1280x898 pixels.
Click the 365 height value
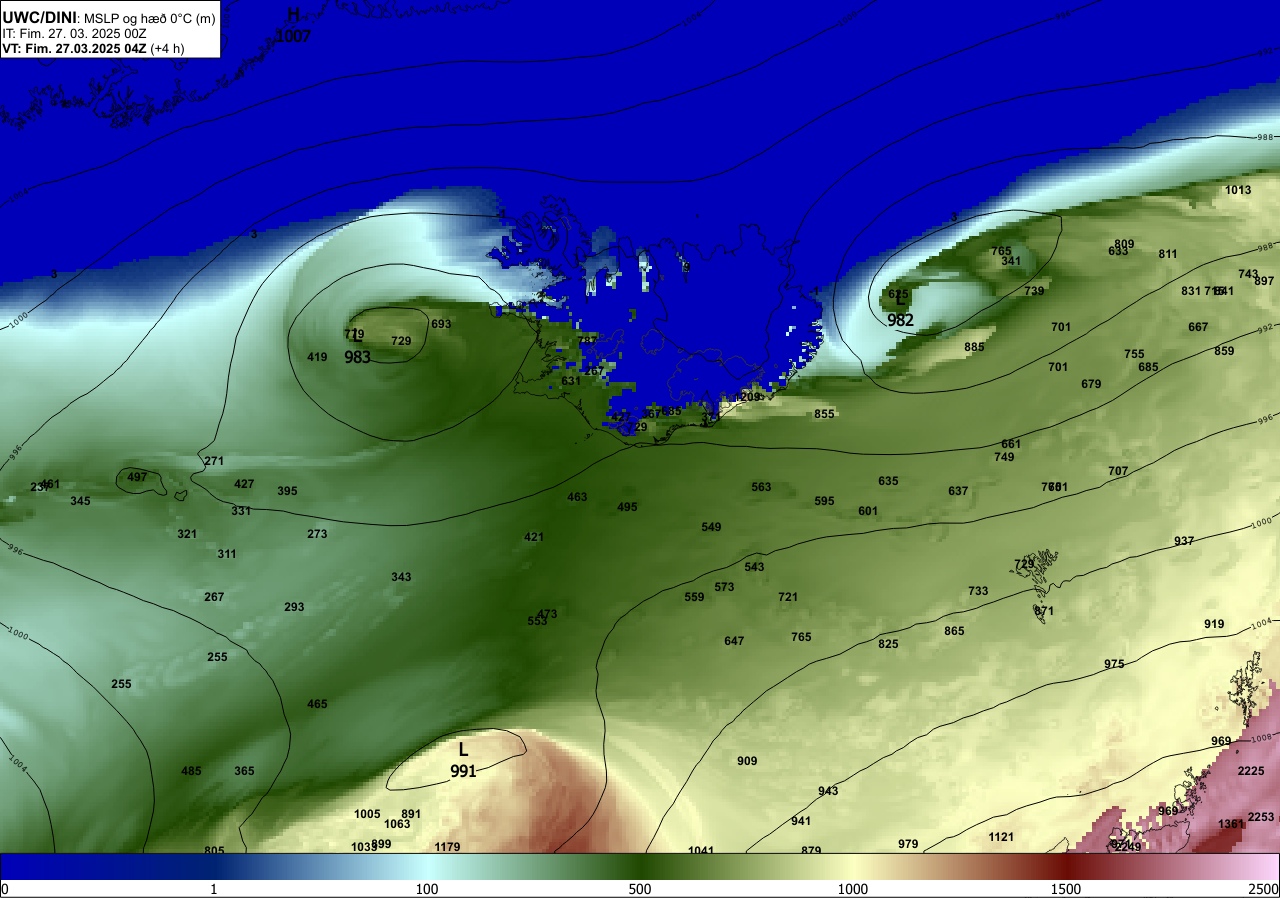[244, 771]
